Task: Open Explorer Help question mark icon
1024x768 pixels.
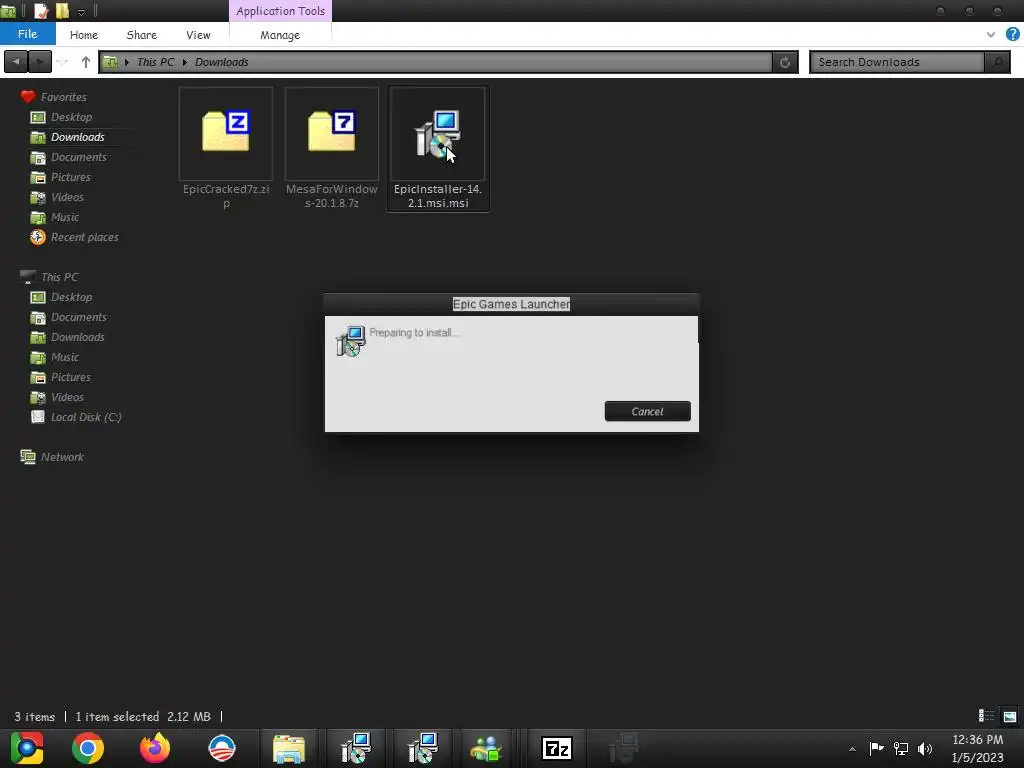Action: tap(1012, 35)
